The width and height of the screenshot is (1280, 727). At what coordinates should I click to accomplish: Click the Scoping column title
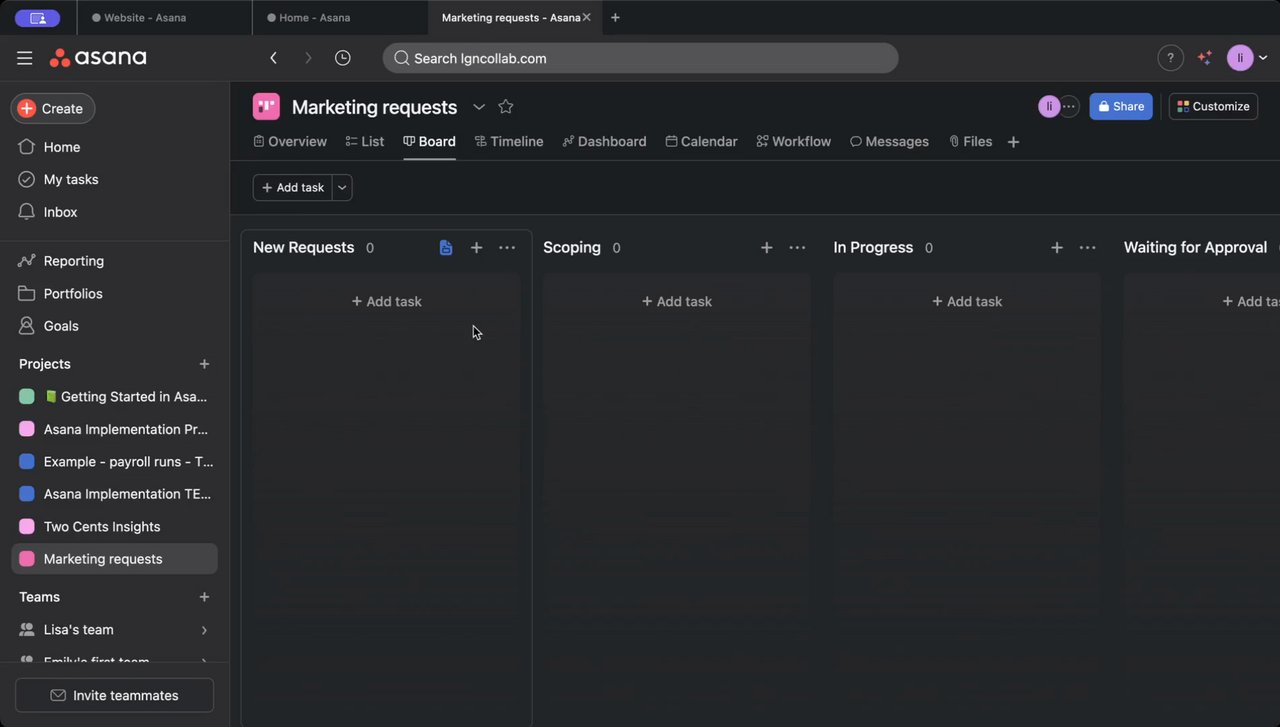(572, 248)
